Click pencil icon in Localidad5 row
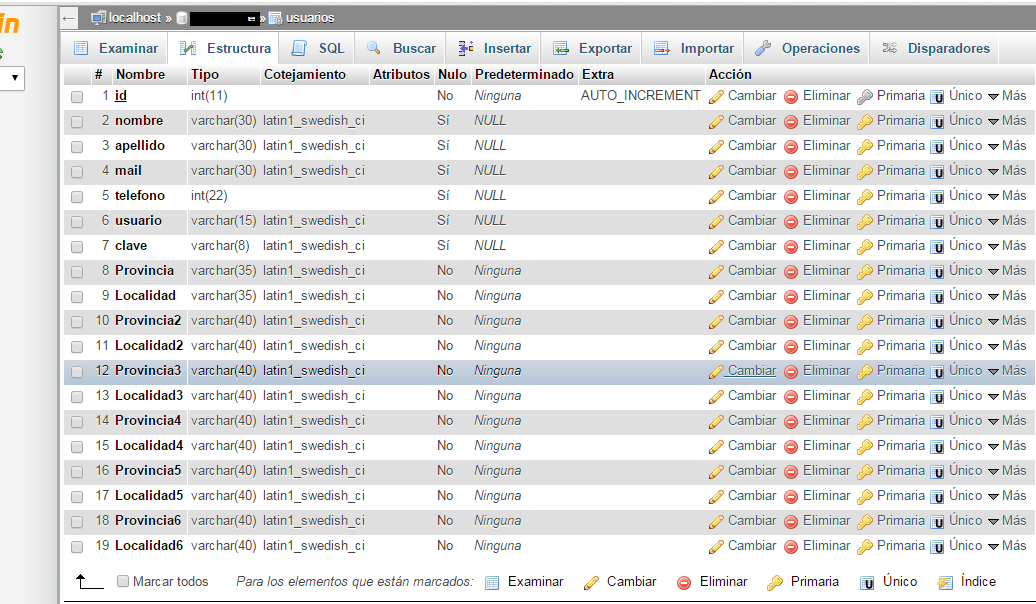The width and height of the screenshot is (1036, 604). [716, 497]
